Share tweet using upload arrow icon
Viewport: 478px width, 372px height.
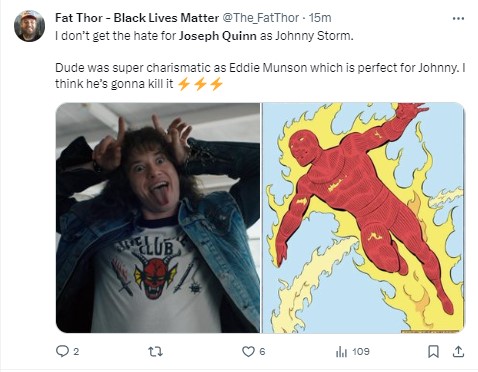coord(458,351)
